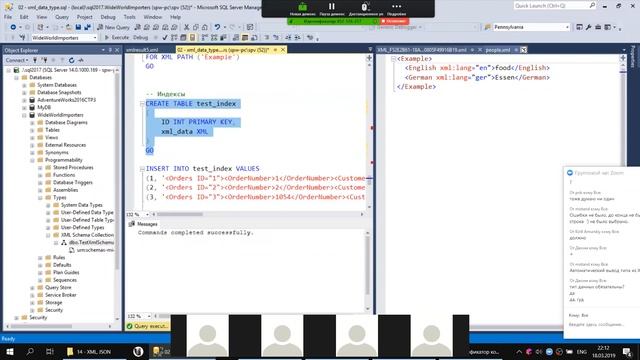Click the Properties wrench icon

coord(588,27)
